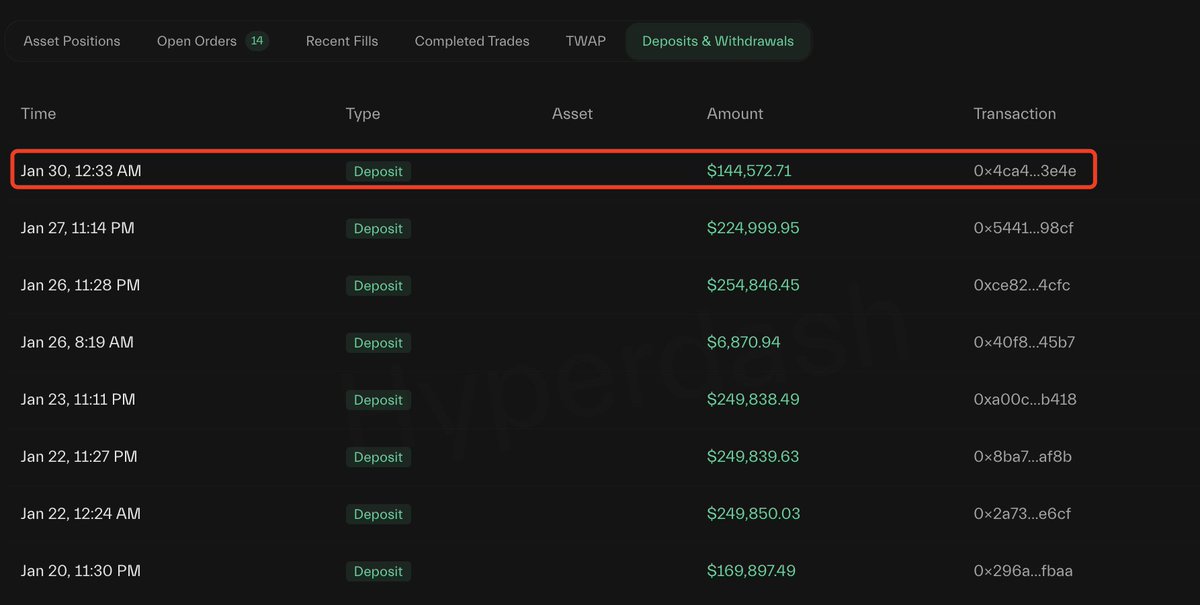Screen dimensions: 1200x605
Task: Open transaction 0x2a73...e6cf link
Action: (x=1022, y=513)
